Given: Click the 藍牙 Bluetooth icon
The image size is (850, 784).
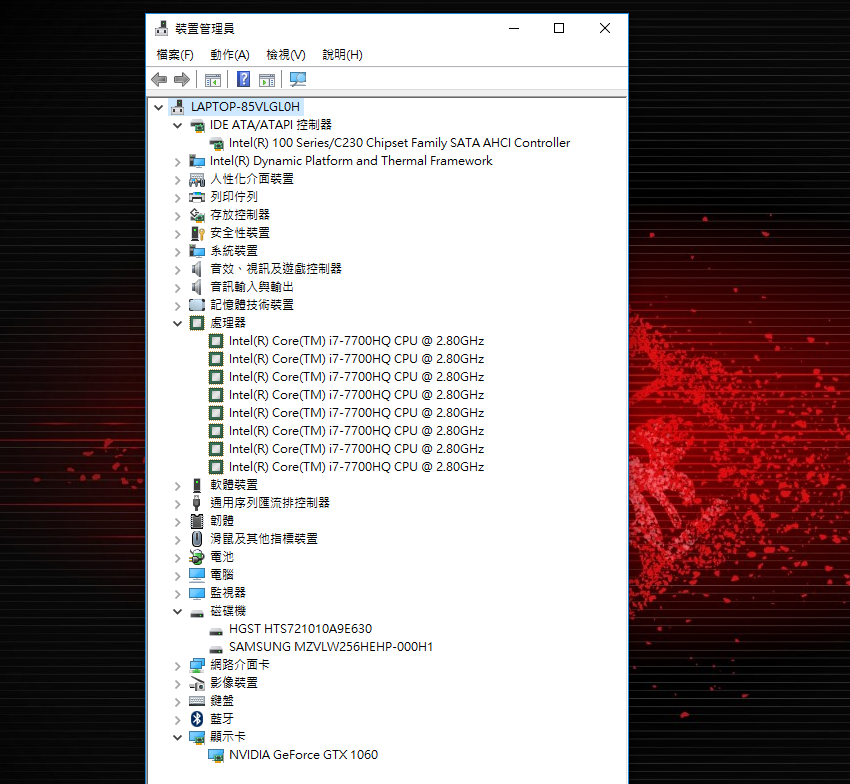Looking at the screenshot, I should click(197, 719).
